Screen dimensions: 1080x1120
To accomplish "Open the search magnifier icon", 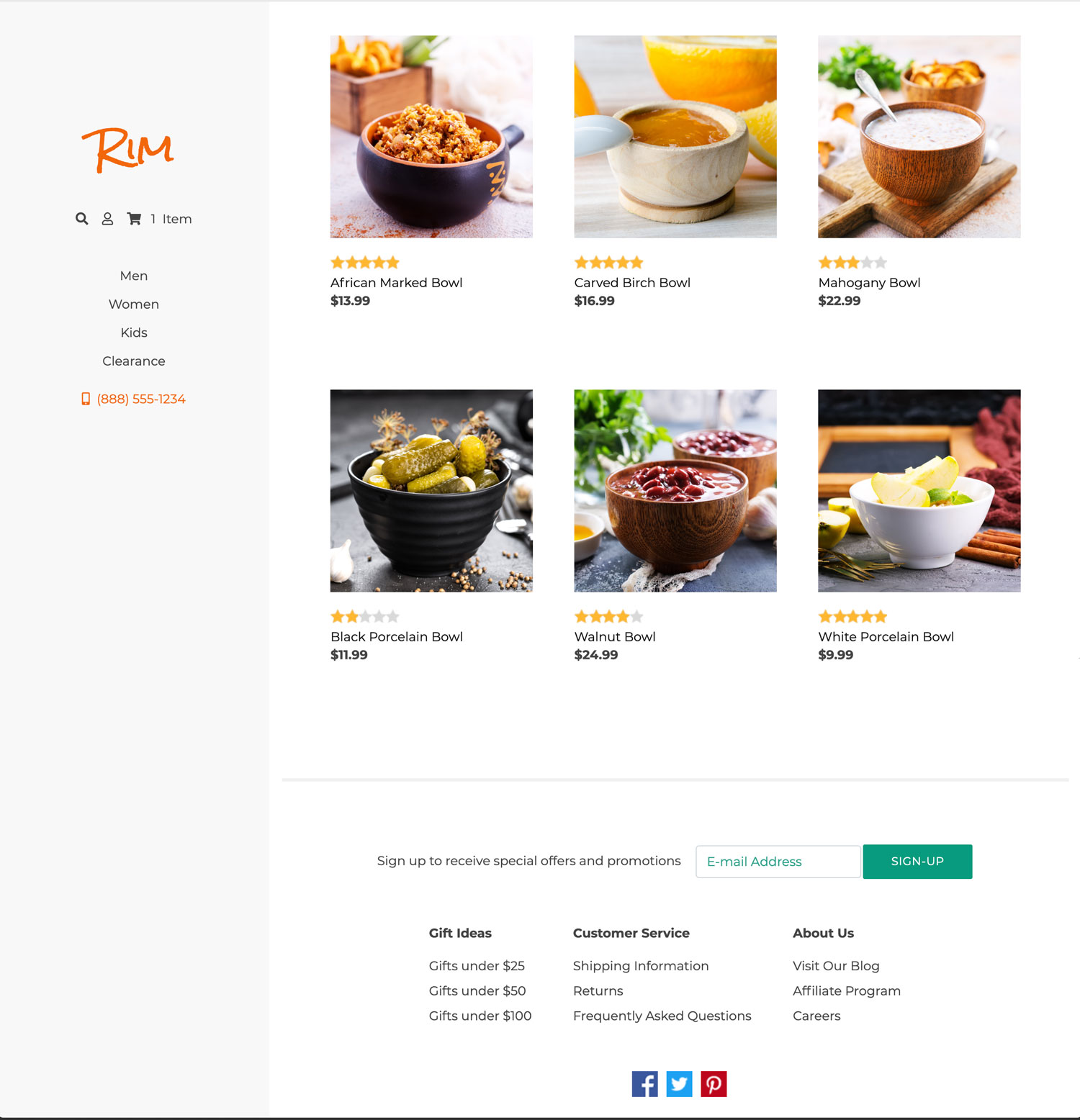I will tap(82, 219).
